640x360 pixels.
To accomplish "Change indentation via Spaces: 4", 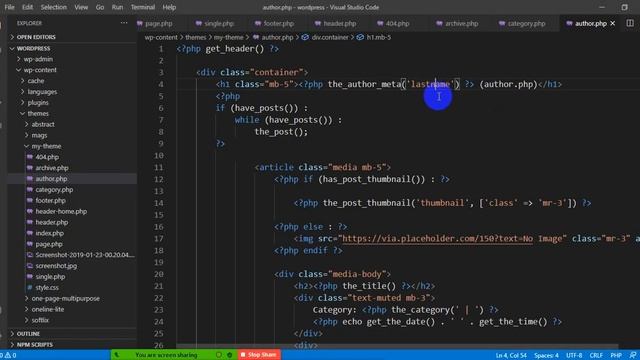I will (546, 356).
